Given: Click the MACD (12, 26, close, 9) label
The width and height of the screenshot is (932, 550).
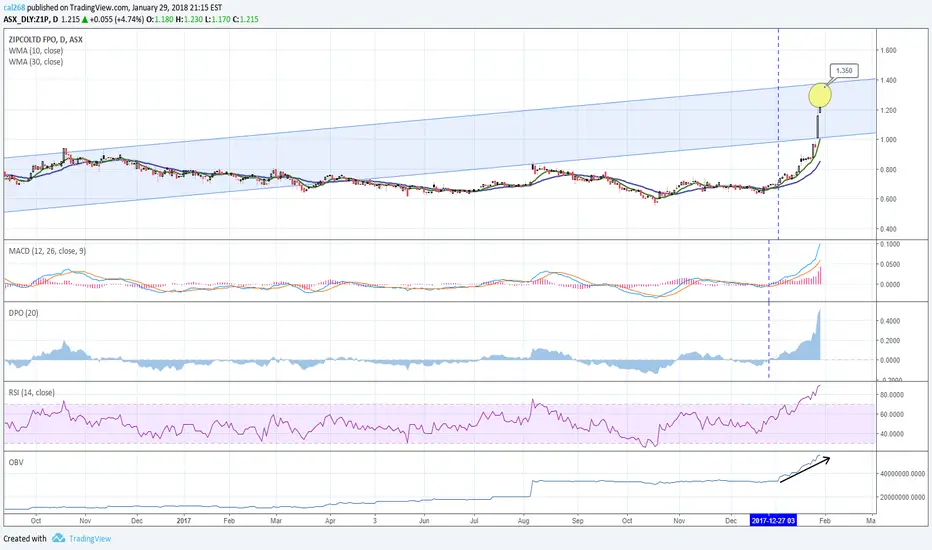Looking at the screenshot, I should coord(47,251).
